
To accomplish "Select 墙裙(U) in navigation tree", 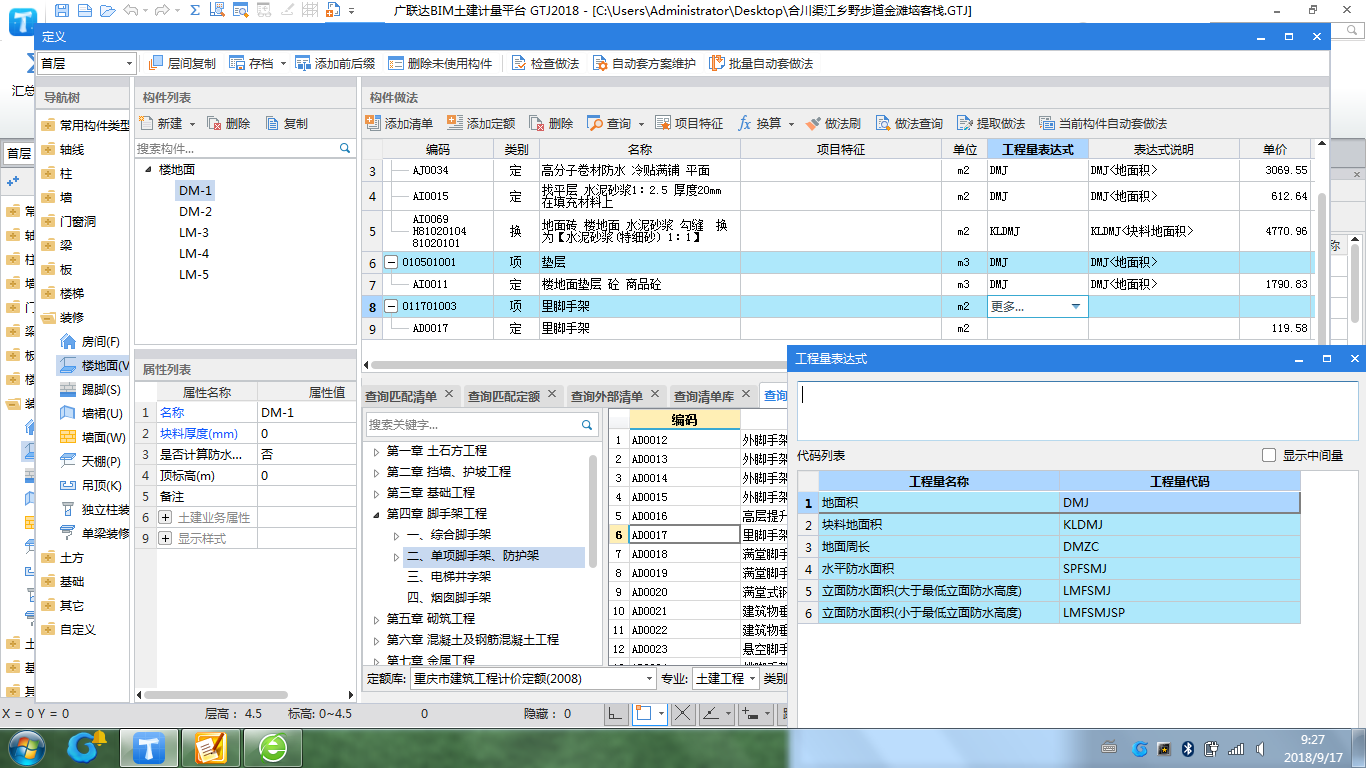I will pos(90,414).
